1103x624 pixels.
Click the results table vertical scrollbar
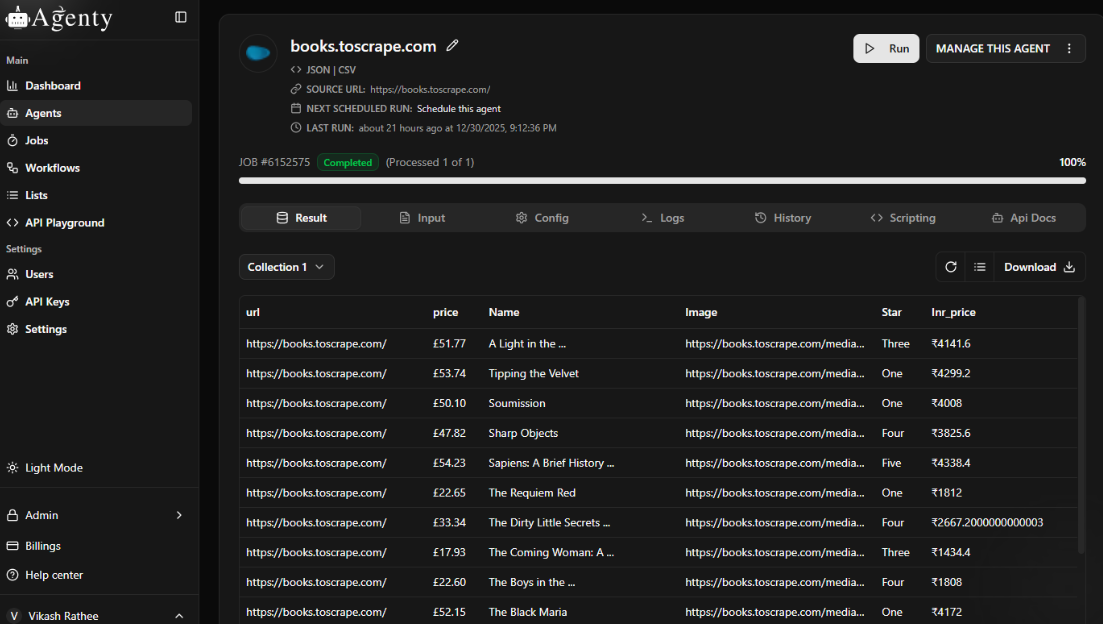(x=1081, y=426)
